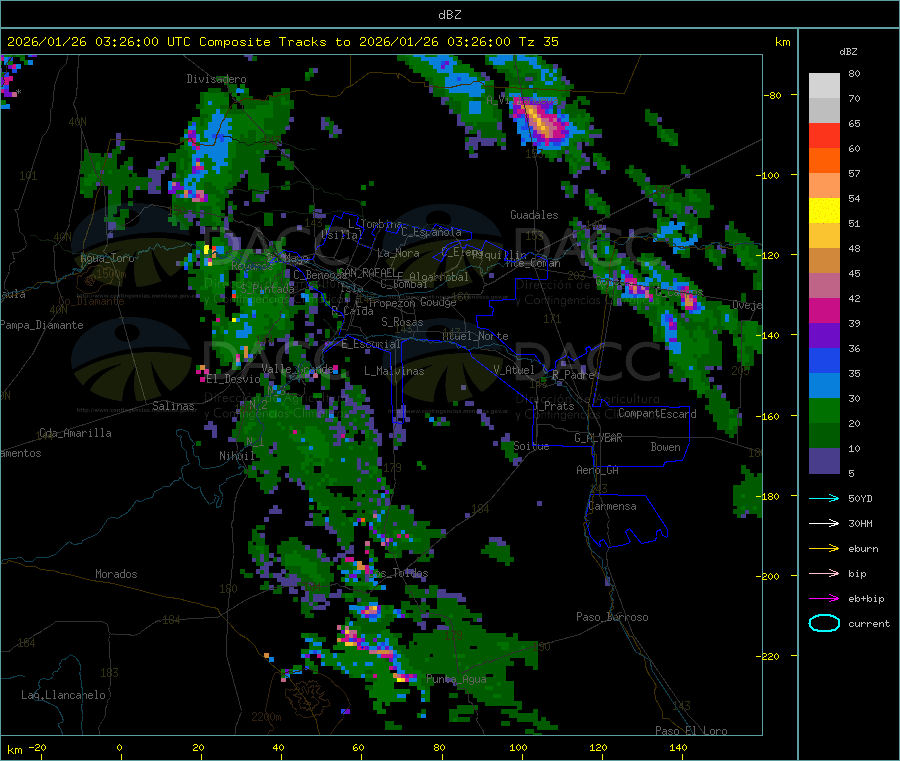Screen dimensions: 900x761
Task: Select the yellow 54 dBZ legend swatch
Action: pos(824,211)
